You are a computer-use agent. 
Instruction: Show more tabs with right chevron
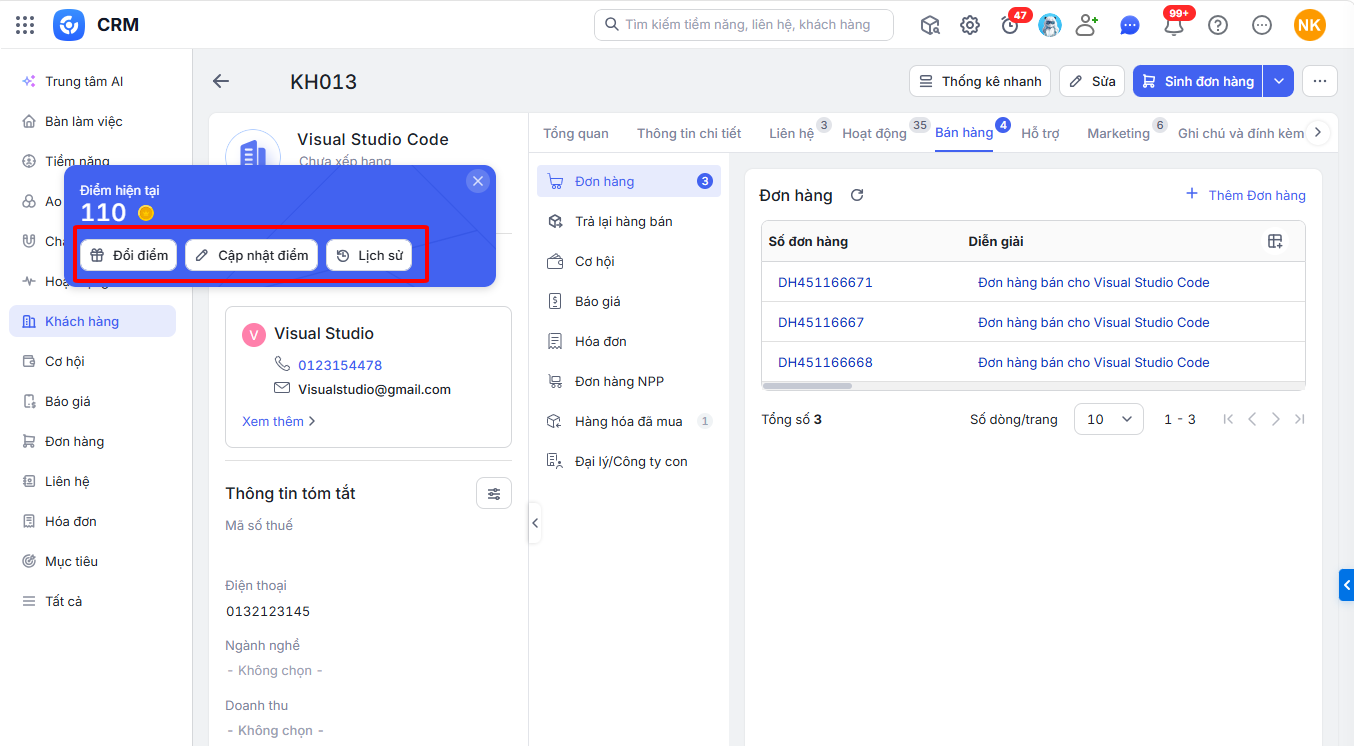pos(1318,132)
